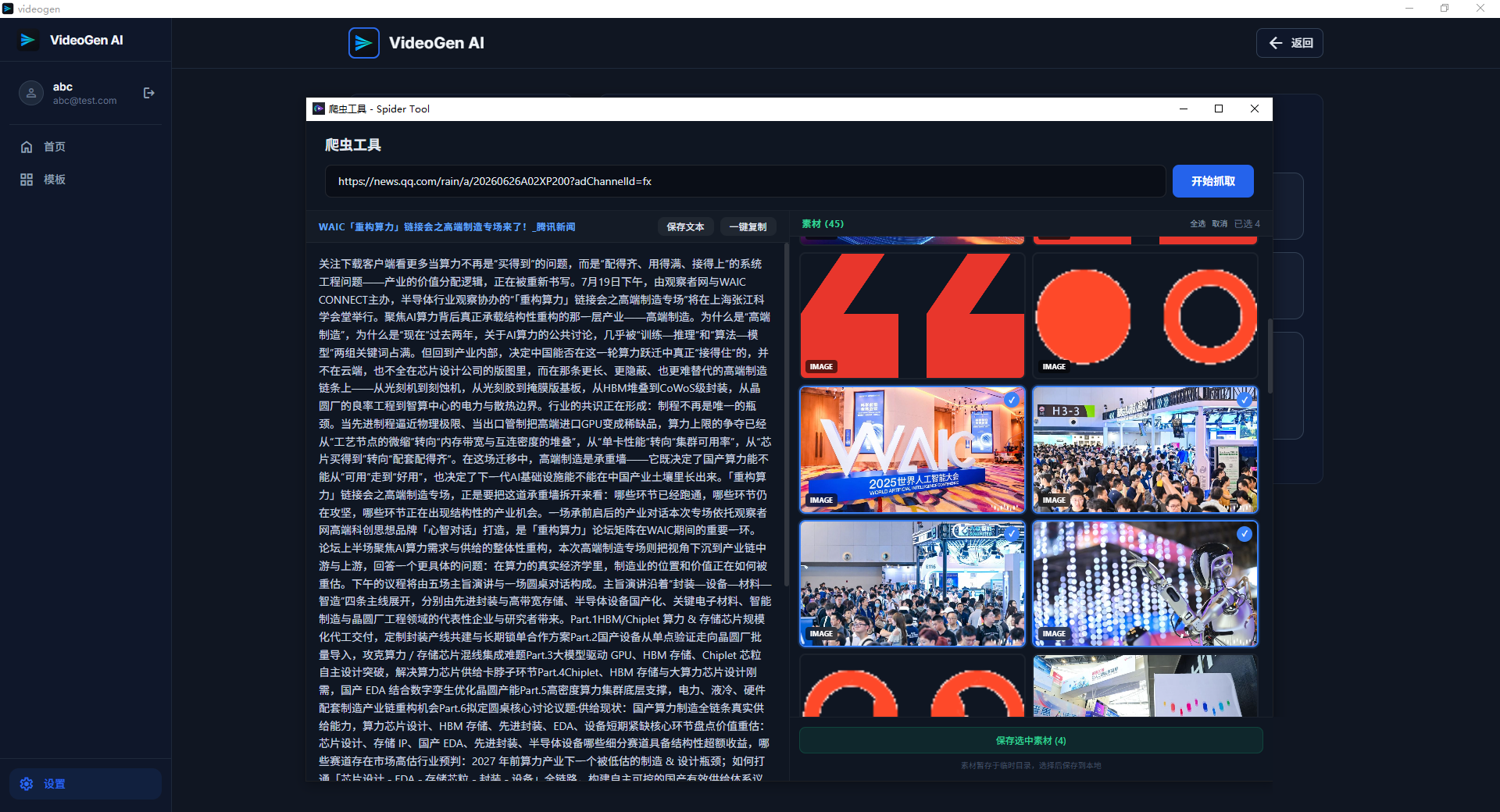Image resolution: width=1500 pixels, height=812 pixels.
Task: Click the home icon next to 首页
Action: pyautogui.click(x=27, y=147)
